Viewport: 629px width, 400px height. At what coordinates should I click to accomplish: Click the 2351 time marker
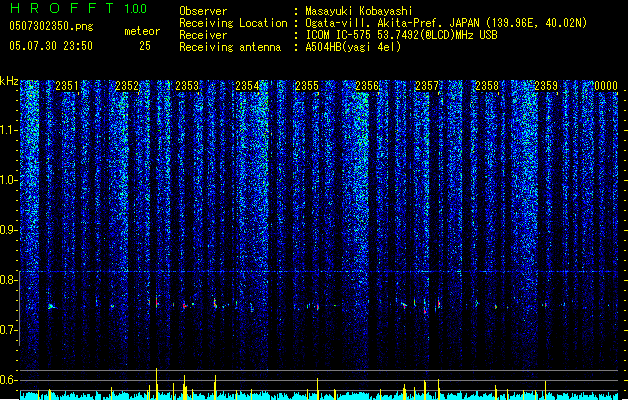(67, 86)
